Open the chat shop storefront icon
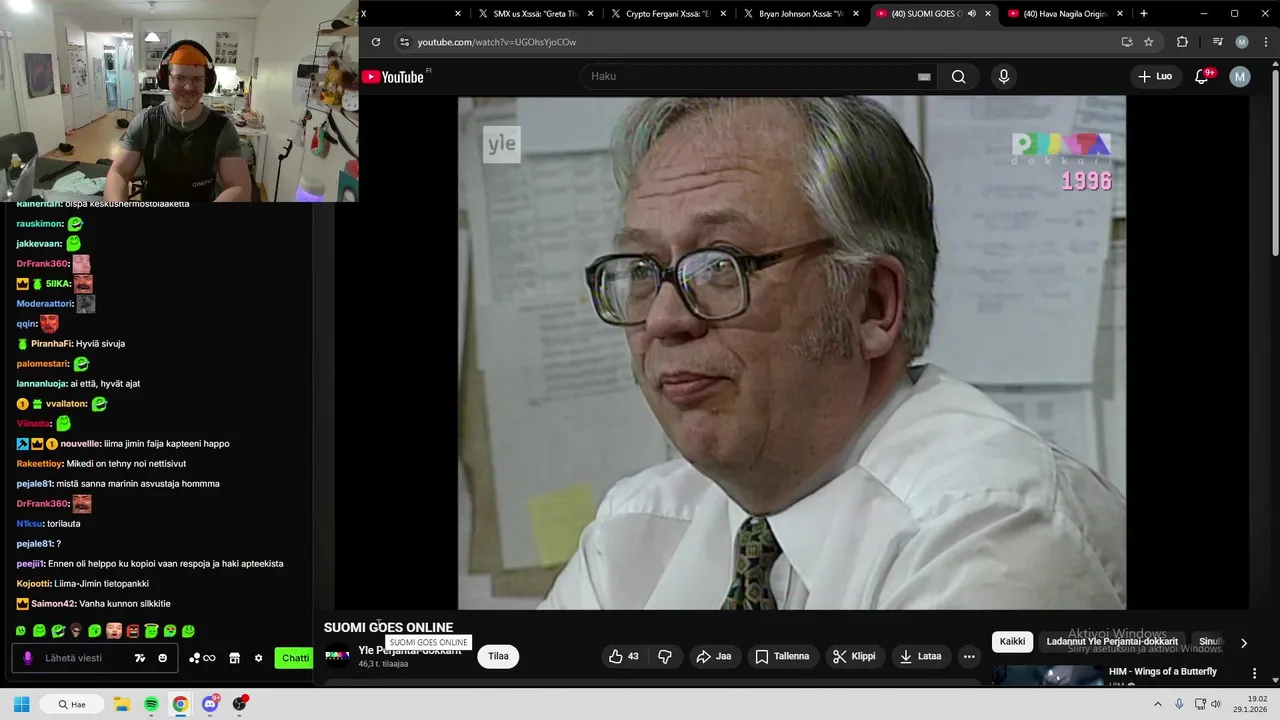 click(234, 658)
